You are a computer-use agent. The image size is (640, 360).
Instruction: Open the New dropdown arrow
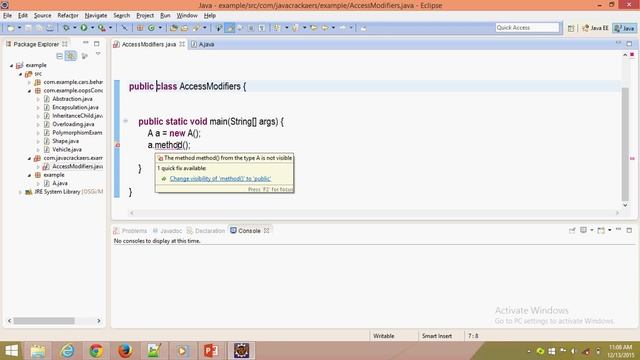click(x=19, y=28)
